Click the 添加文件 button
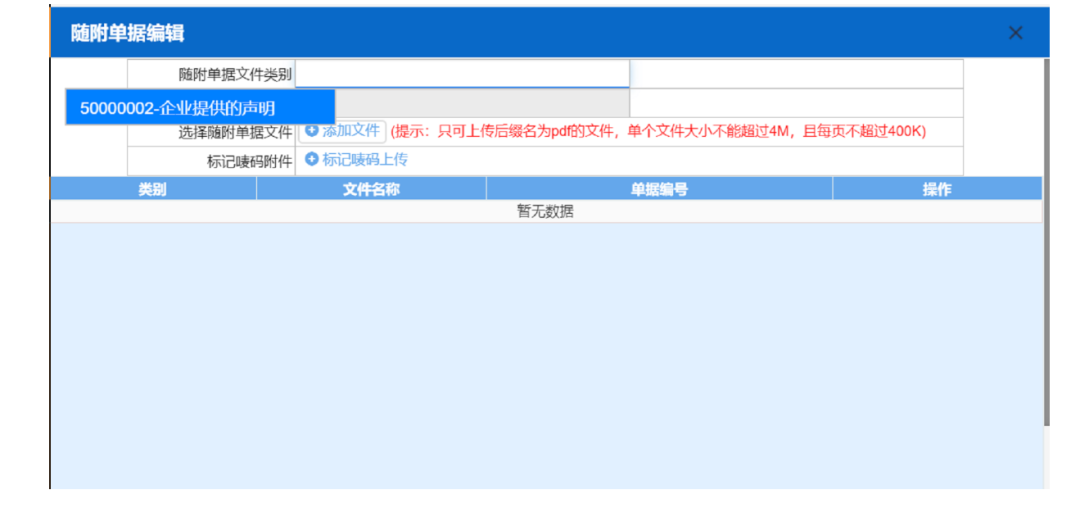 pyautogui.click(x=342, y=131)
